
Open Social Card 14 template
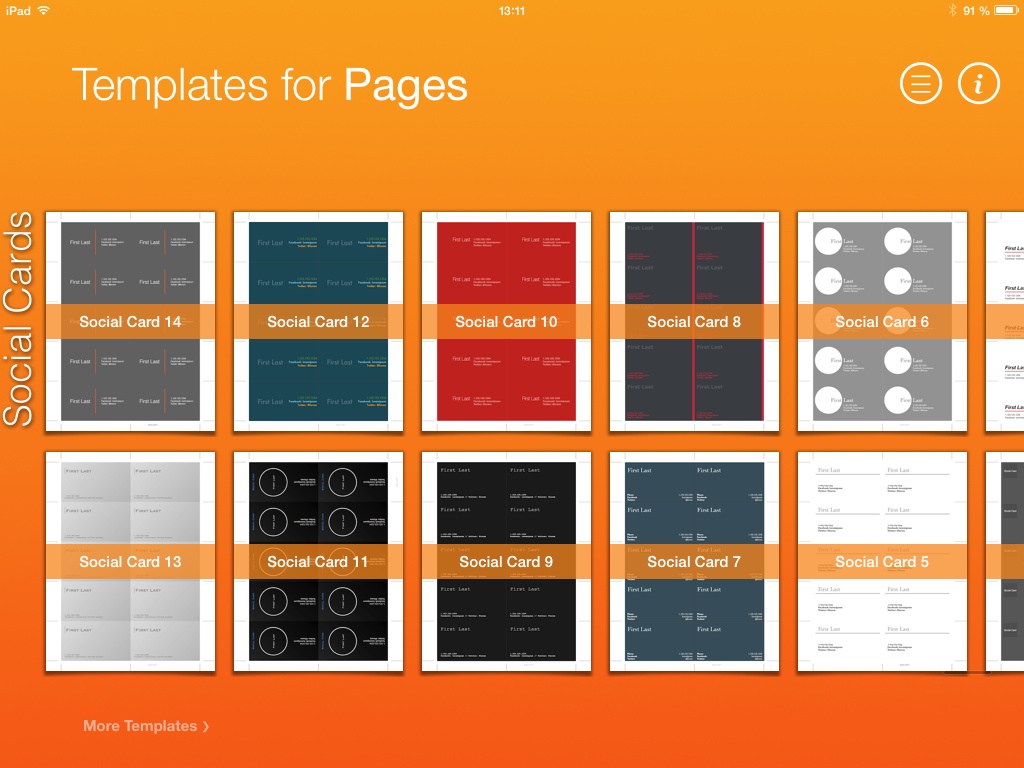click(x=130, y=322)
